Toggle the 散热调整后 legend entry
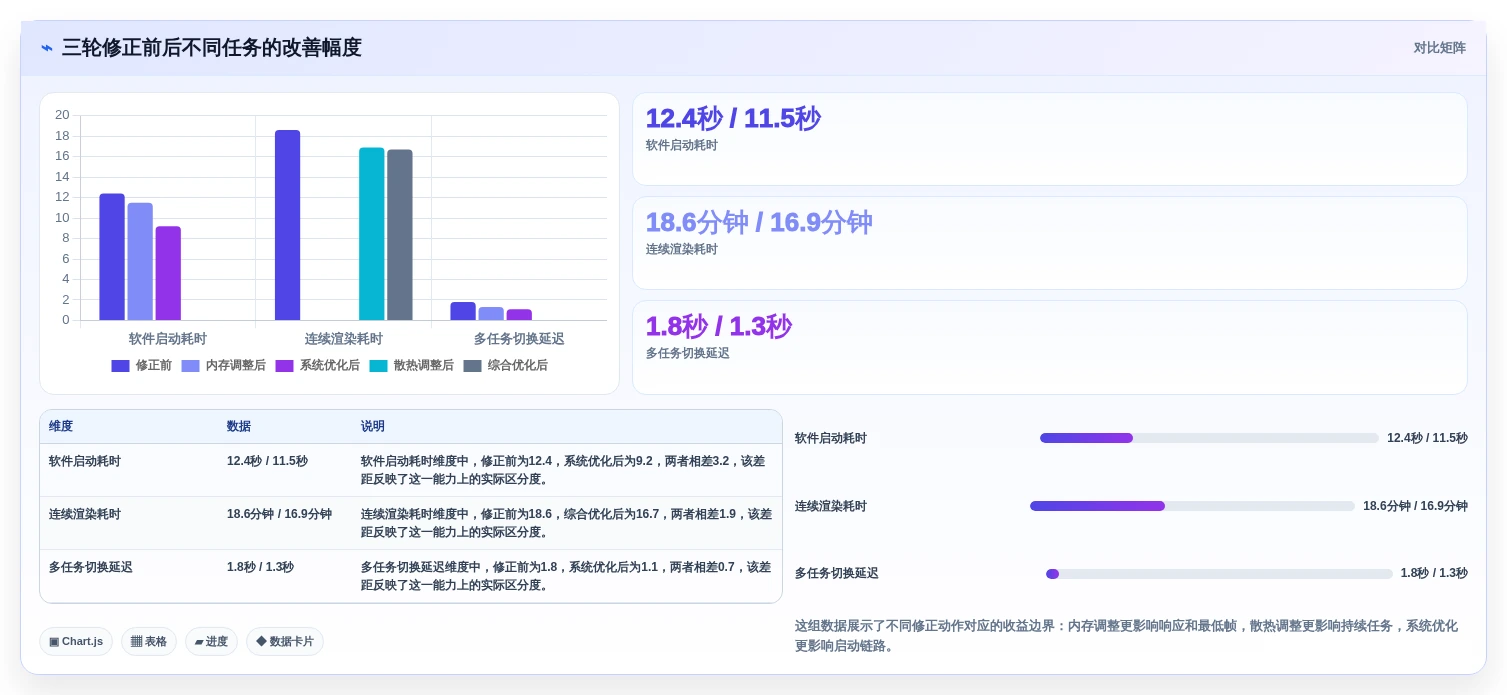 tap(412, 366)
